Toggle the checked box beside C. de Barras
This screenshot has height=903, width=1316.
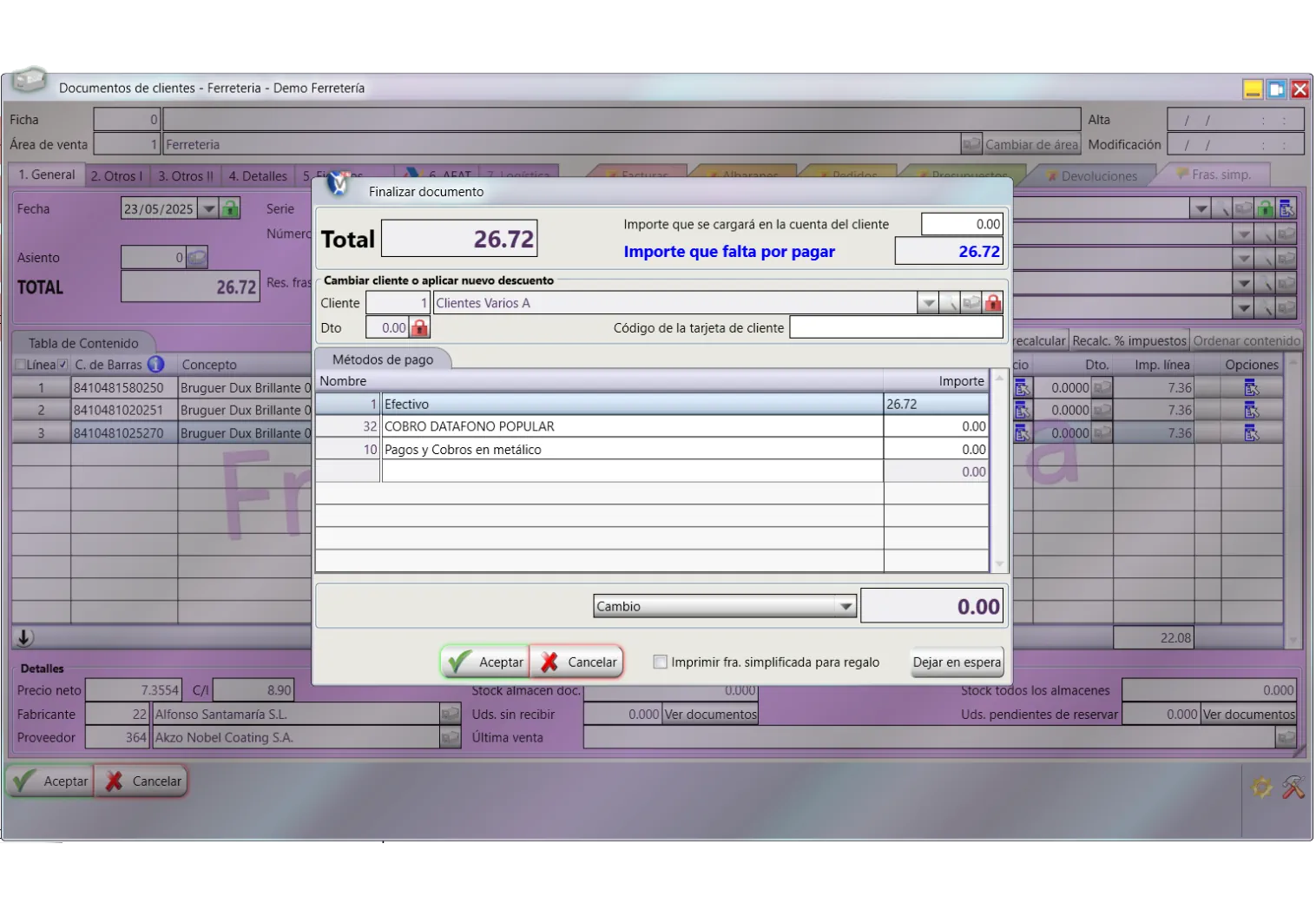pos(63,365)
